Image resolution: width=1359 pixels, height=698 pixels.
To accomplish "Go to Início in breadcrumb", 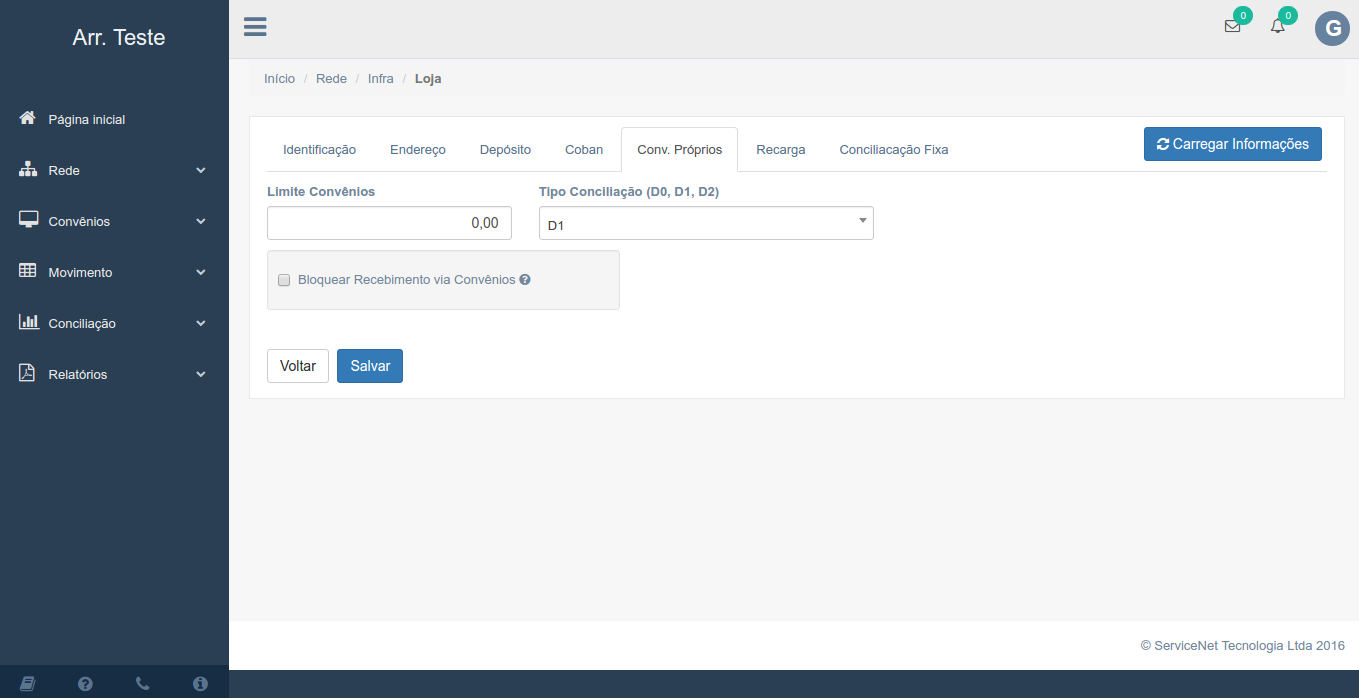I will tap(279, 79).
